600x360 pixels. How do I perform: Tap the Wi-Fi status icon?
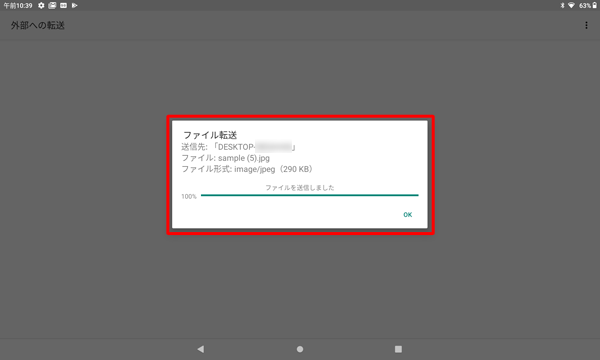click(571, 5)
